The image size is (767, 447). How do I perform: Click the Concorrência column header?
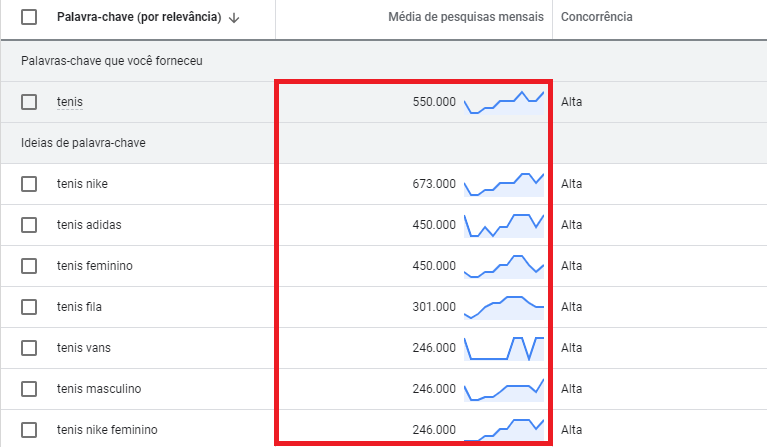(596, 17)
